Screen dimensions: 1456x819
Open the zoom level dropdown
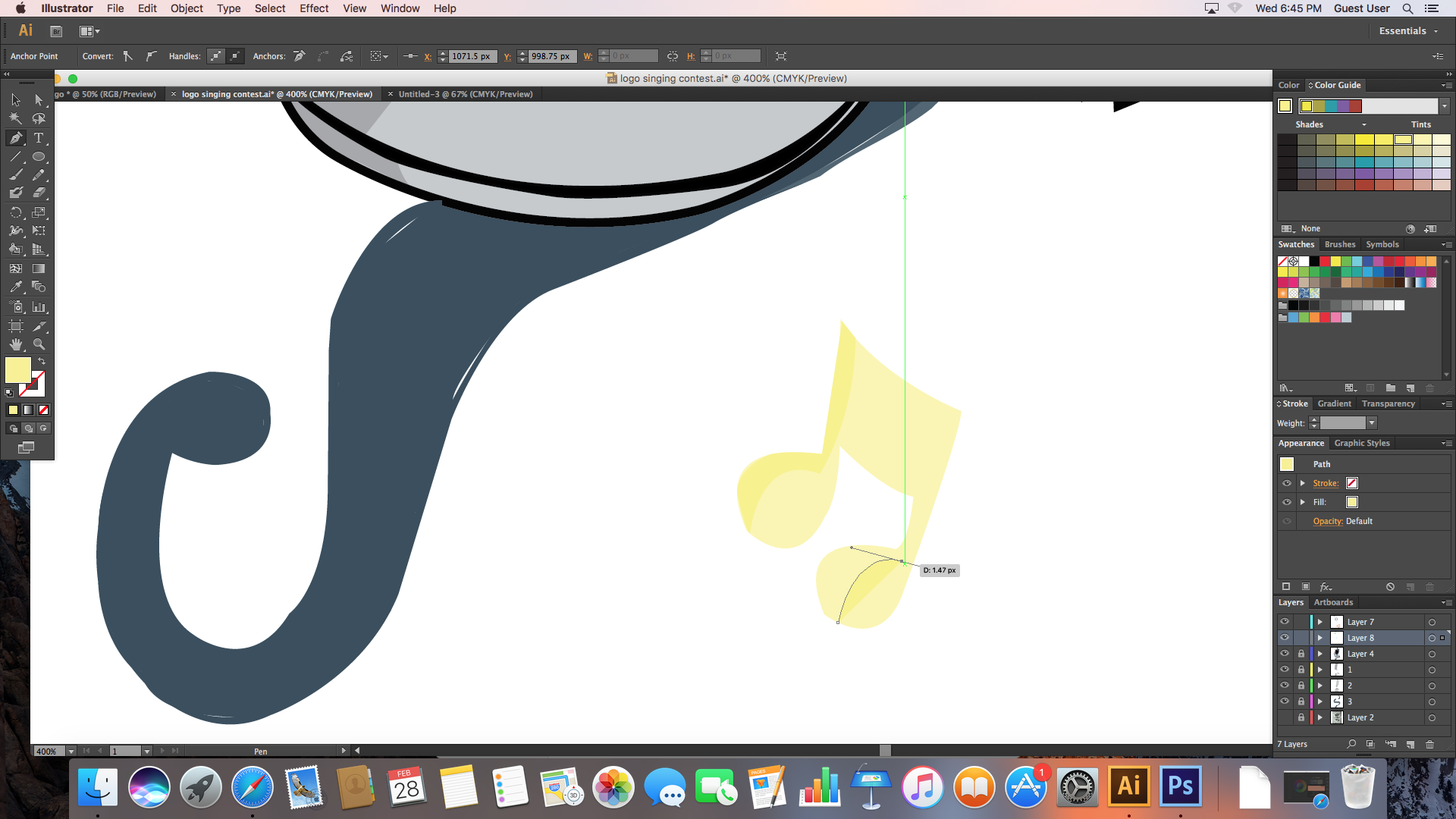71,751
